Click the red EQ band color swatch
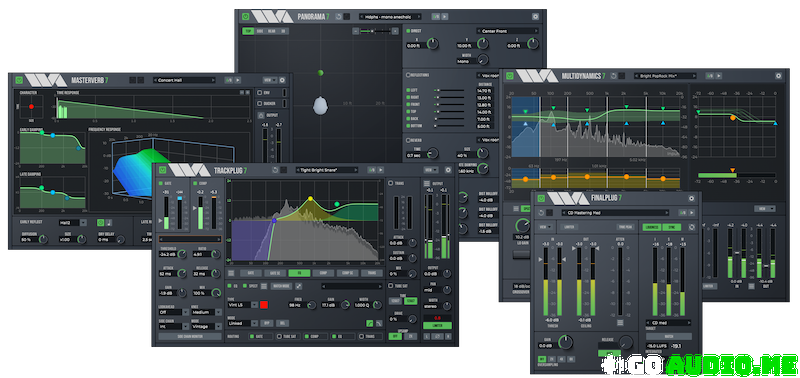The height and width of the screenshot is (378, 800). 264,305
